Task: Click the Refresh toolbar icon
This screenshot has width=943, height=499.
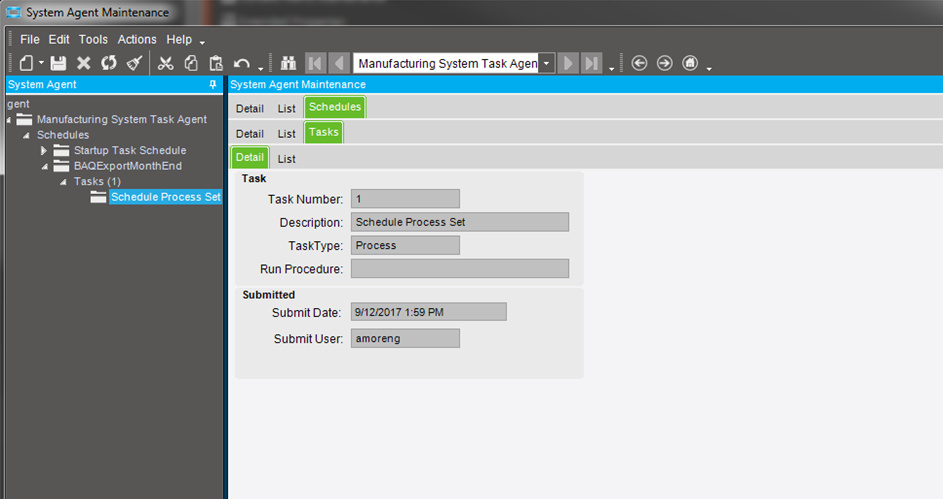Action: point(109,63)
